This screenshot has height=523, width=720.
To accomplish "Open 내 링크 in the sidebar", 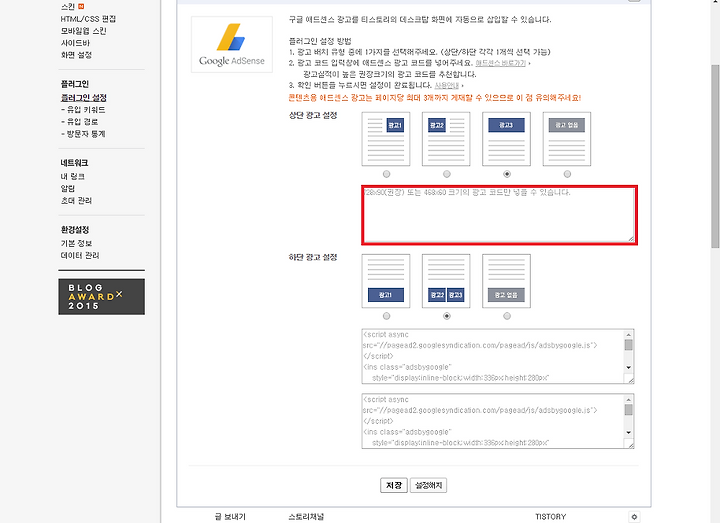I will pyautogui.click(x=73, y=176).
